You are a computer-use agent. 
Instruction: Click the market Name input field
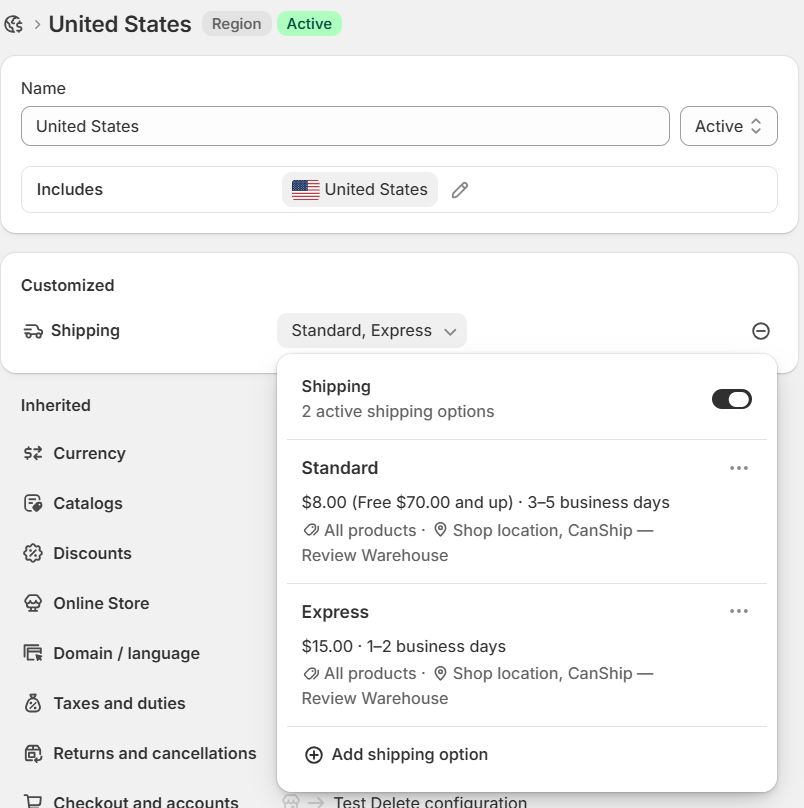[x=345, y=126]
